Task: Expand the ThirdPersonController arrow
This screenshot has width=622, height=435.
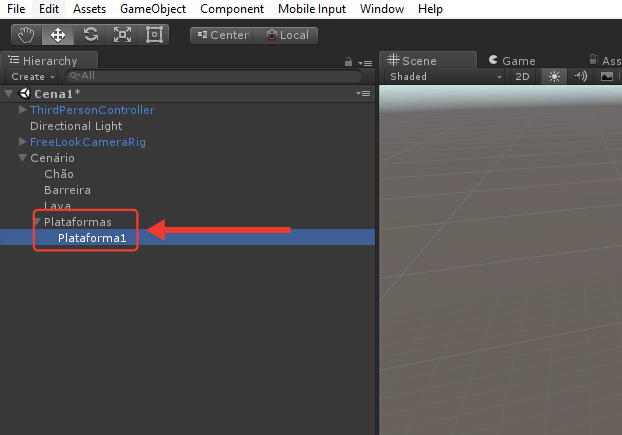Action: click(23, 109)
